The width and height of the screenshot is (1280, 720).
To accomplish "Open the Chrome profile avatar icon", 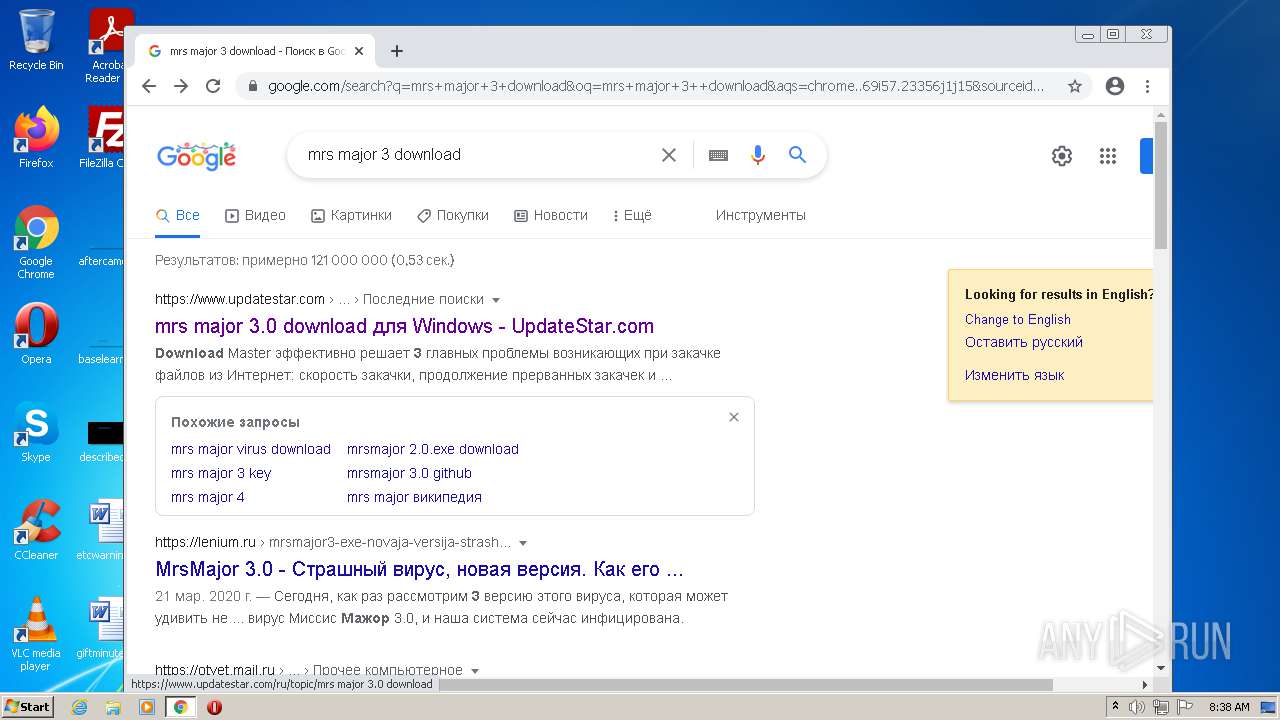I will tap(1115, 86).
